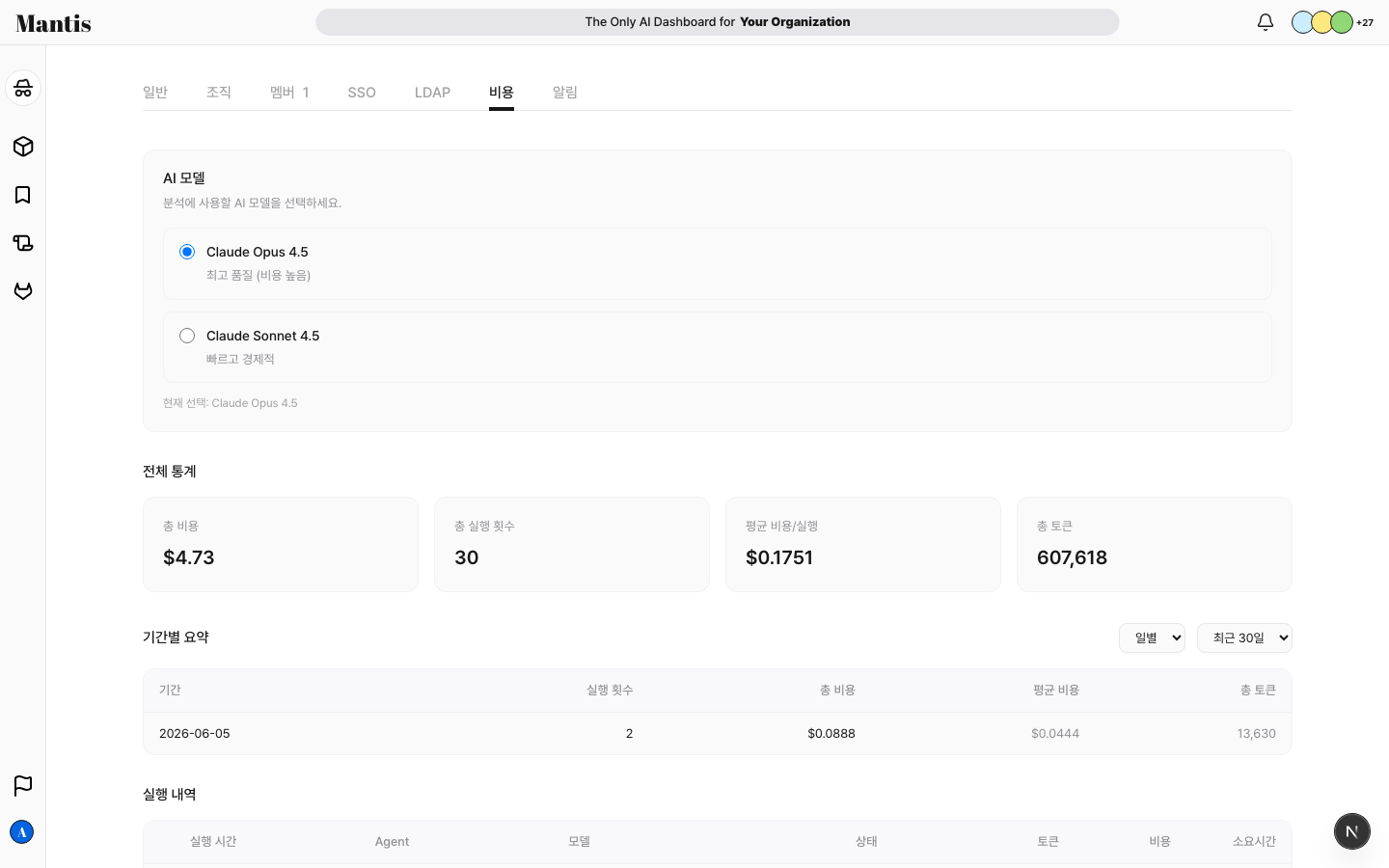The height and width of the screenshot is (868, 1389).
Task: Click the 실행 시간 column header
Action: [x=213, y=842]
